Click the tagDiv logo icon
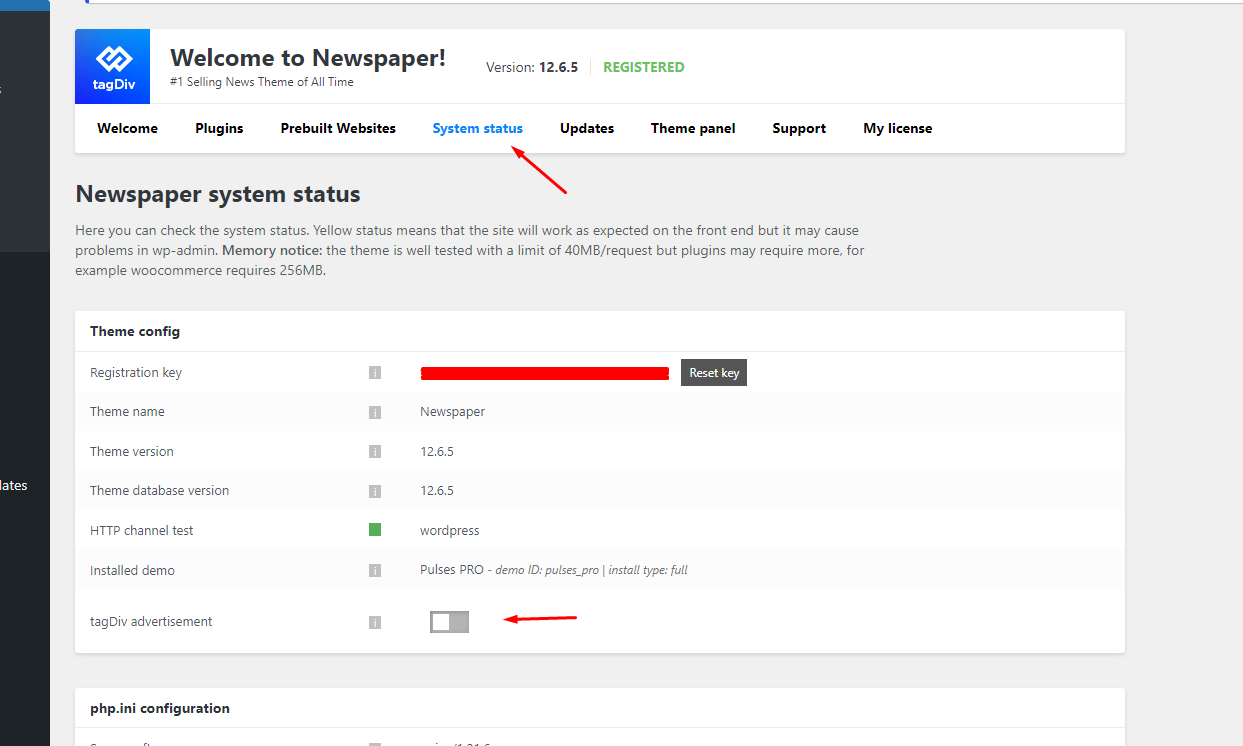 point(112,66)
